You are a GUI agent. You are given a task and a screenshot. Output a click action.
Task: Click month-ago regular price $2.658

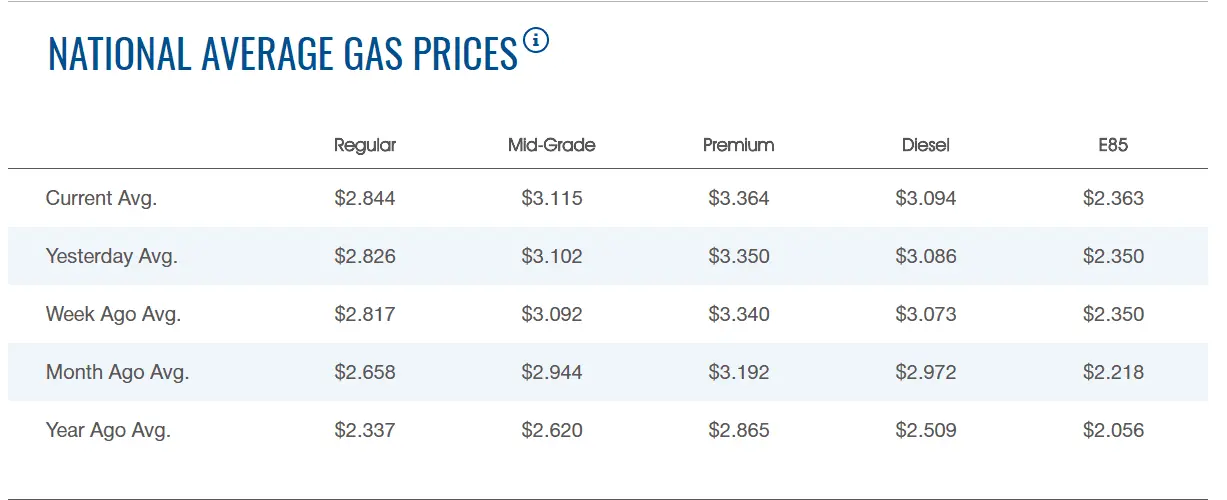point(365,372)
